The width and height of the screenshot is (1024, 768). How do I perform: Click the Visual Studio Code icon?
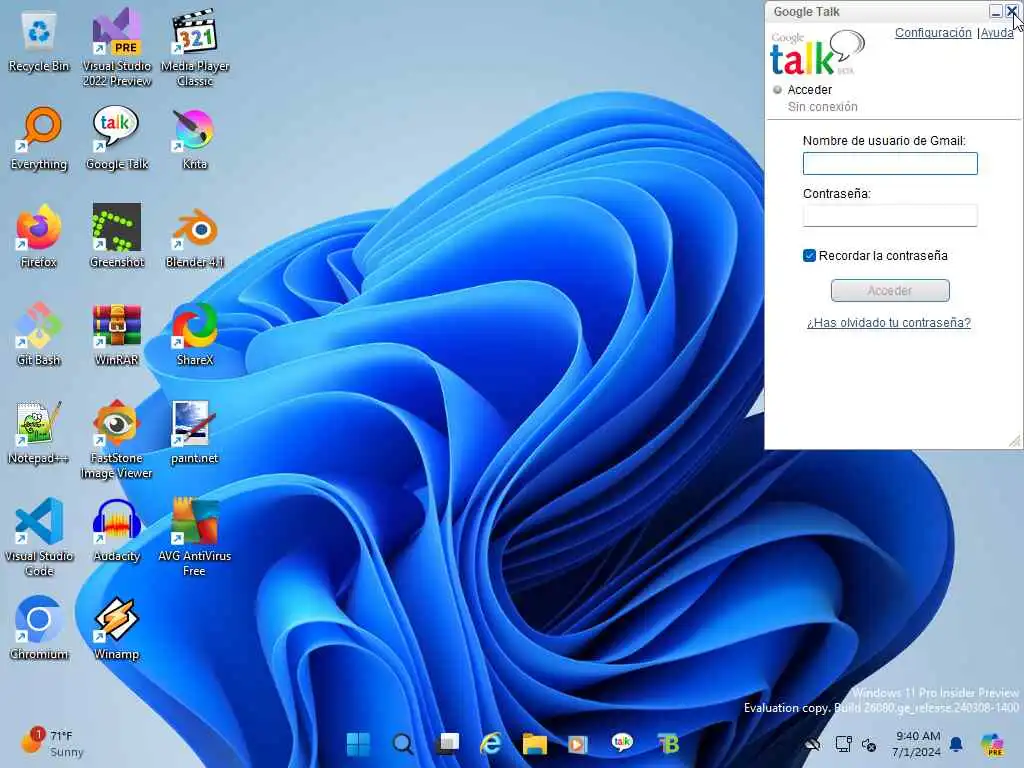pyautogui.click(x=39, y=538)
